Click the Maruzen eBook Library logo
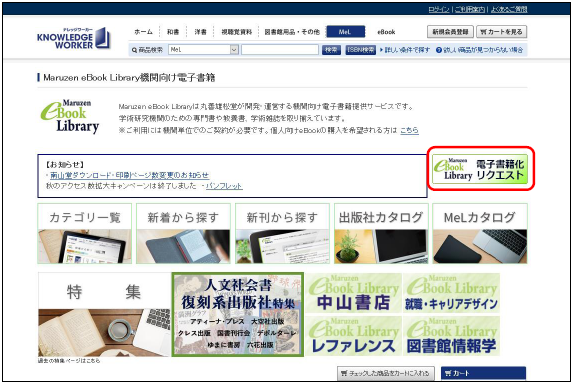The width and height of the screenshot is (574, 384). 70,116
